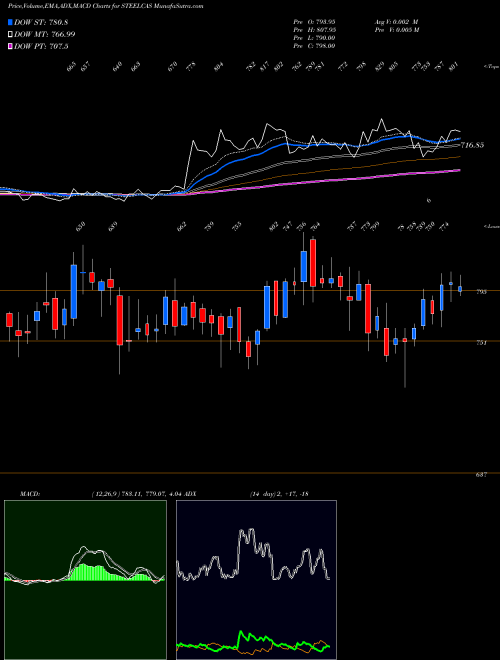Screen dimensions: 500x660
Task: Click the magenta DOW PT legend swatch
Action: (x=10, y=46)
